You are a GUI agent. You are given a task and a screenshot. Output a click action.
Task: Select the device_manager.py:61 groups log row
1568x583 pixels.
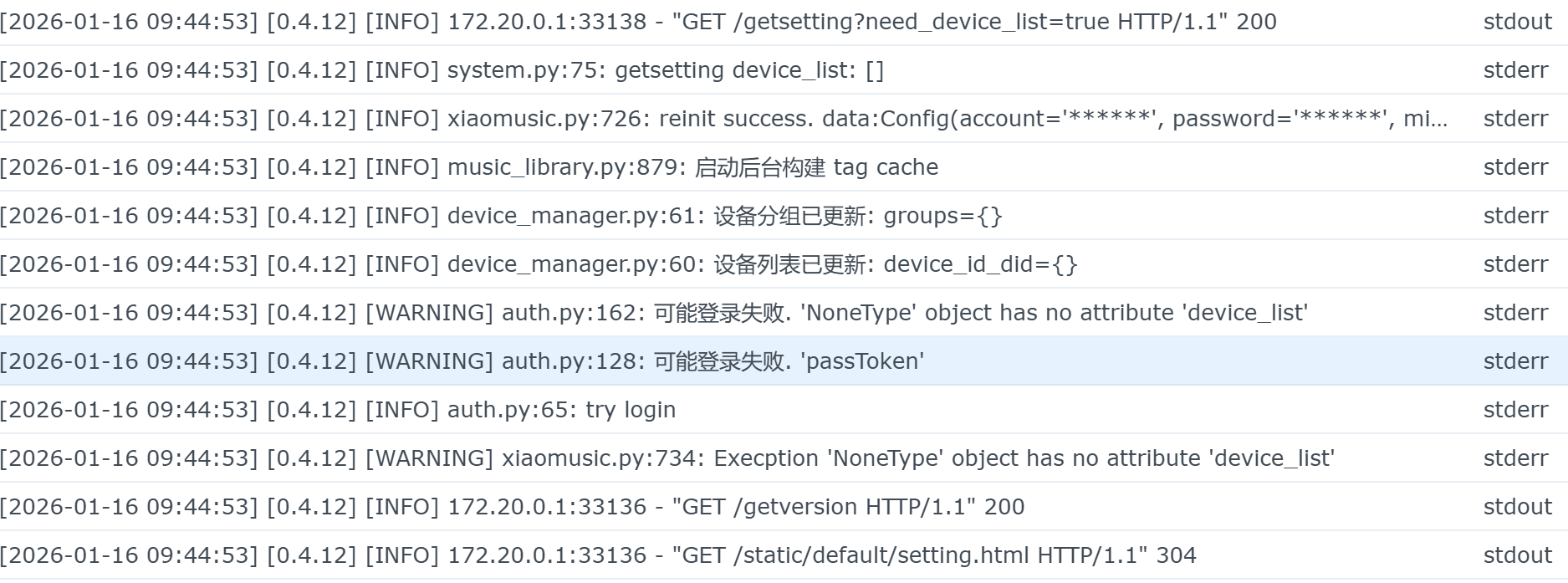[x=501, y=216]
